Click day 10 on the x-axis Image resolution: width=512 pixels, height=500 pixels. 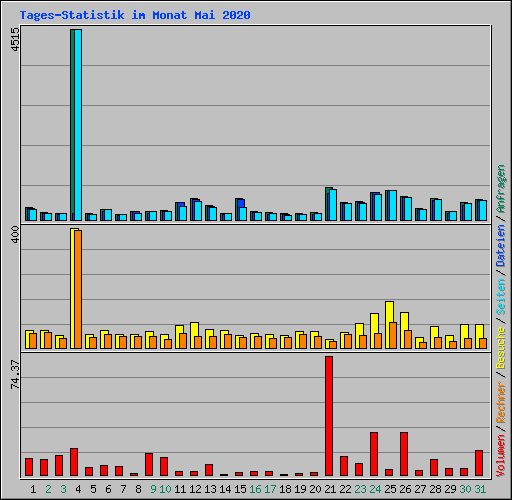(x=165, y=489)
